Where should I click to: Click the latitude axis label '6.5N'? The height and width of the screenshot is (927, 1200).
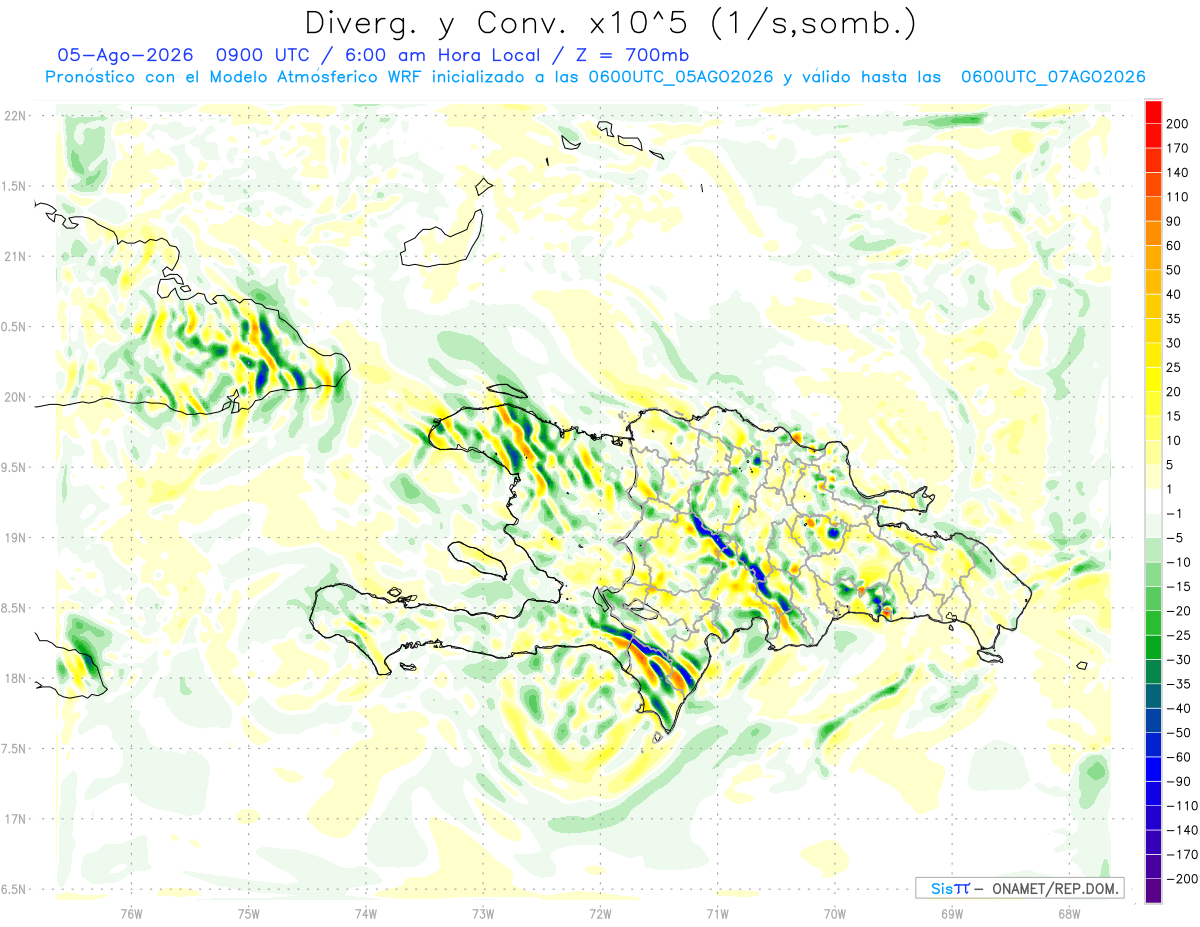click(14, 890)
